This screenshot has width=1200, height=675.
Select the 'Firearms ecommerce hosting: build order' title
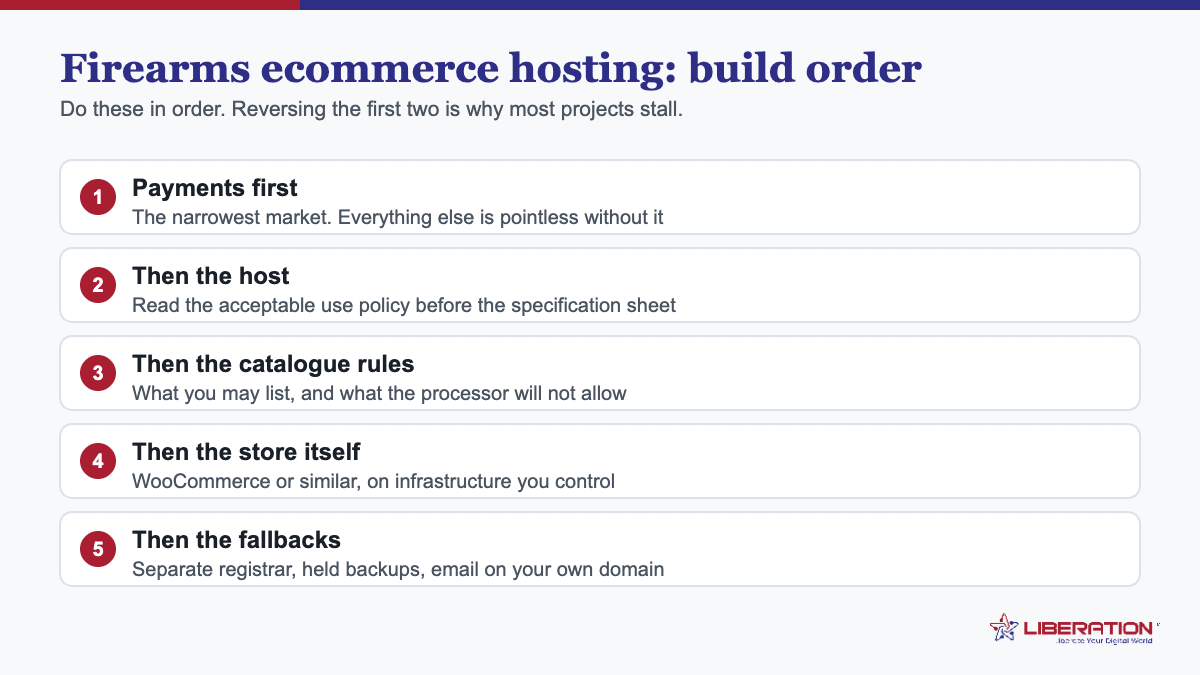click(x=491, y=69)
